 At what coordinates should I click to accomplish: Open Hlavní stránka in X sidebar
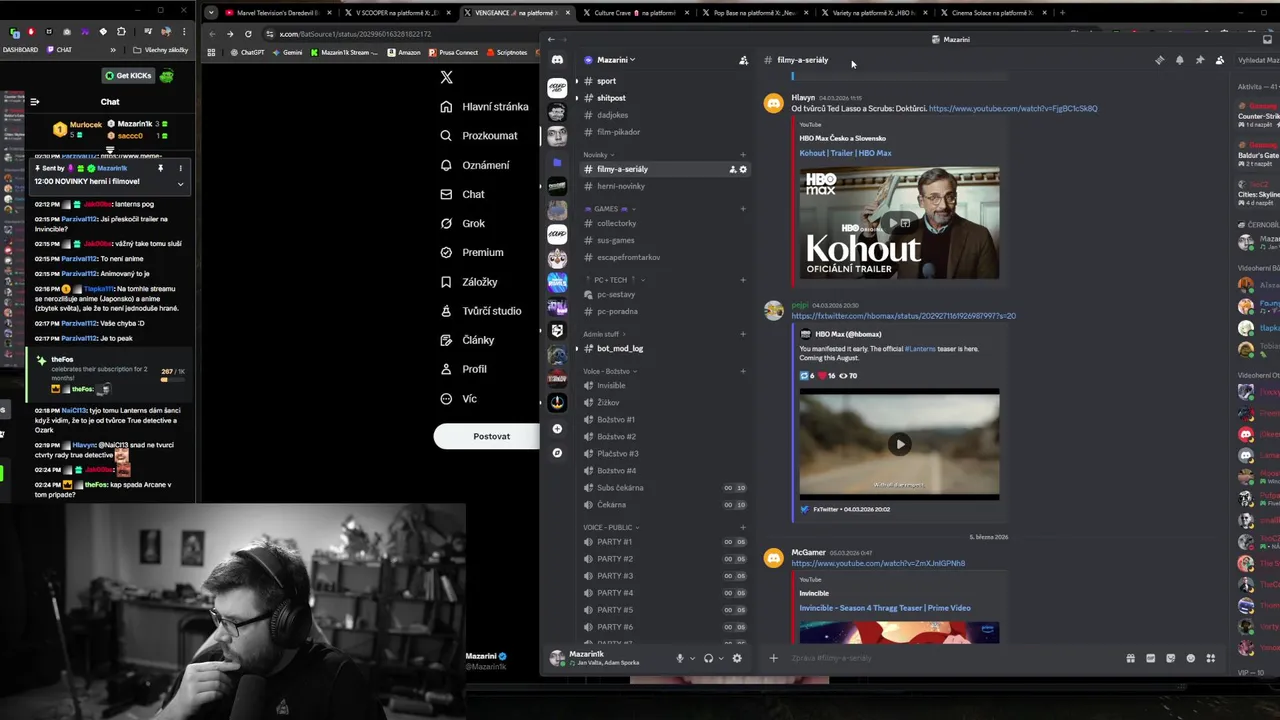484,107
